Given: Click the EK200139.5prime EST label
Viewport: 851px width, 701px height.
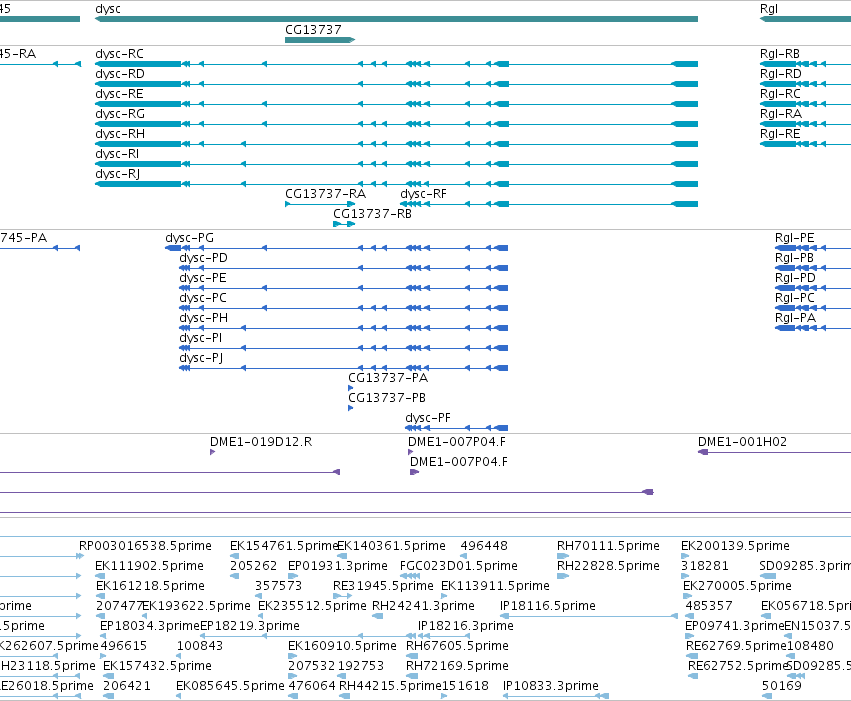Looking at the screenshot, I should [x=735, y=545].
